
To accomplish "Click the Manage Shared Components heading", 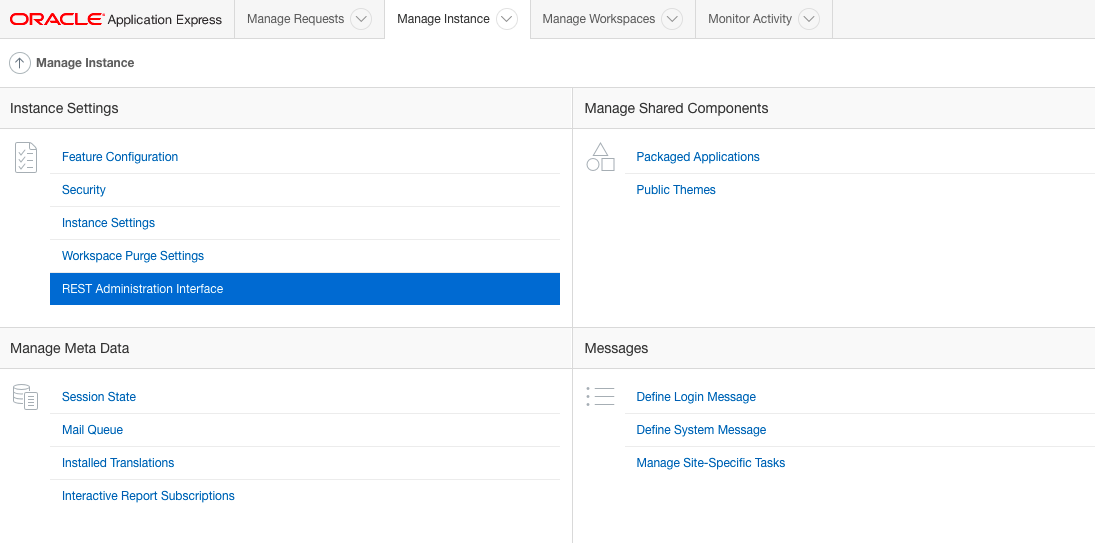I will coord(676,108).
